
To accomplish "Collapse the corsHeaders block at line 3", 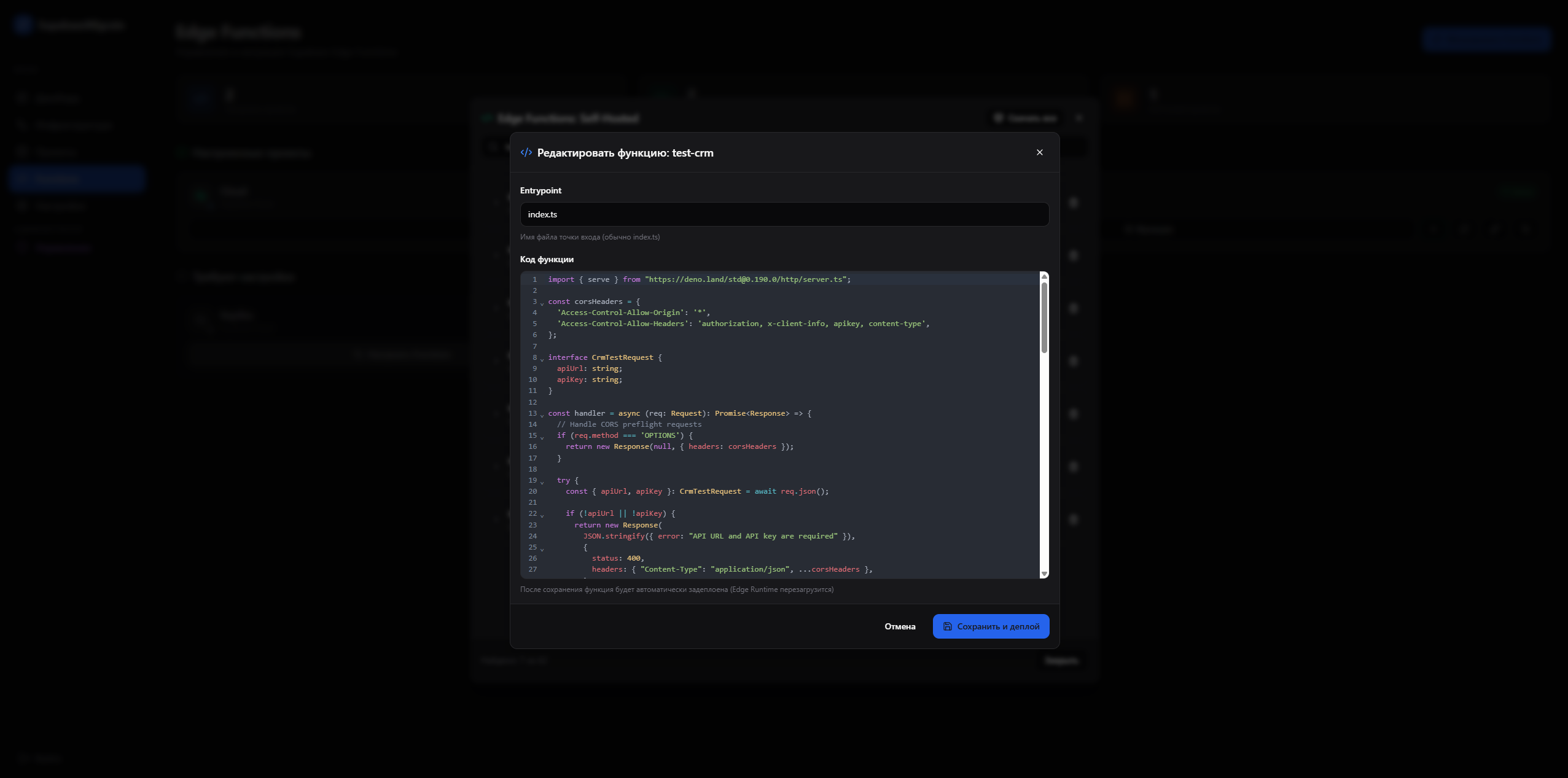I will (542, 303).
